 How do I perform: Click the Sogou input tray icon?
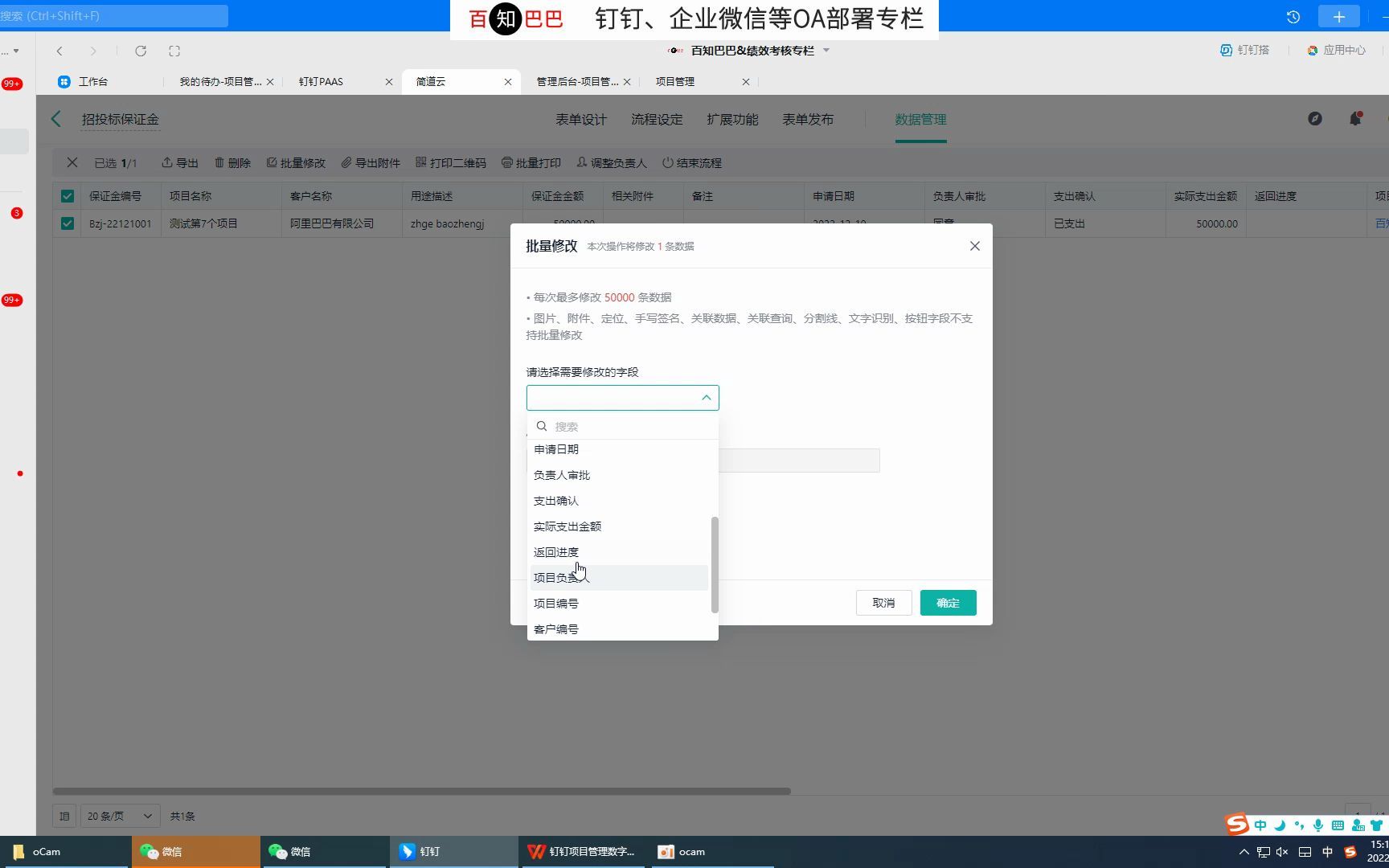point(1350,852)
